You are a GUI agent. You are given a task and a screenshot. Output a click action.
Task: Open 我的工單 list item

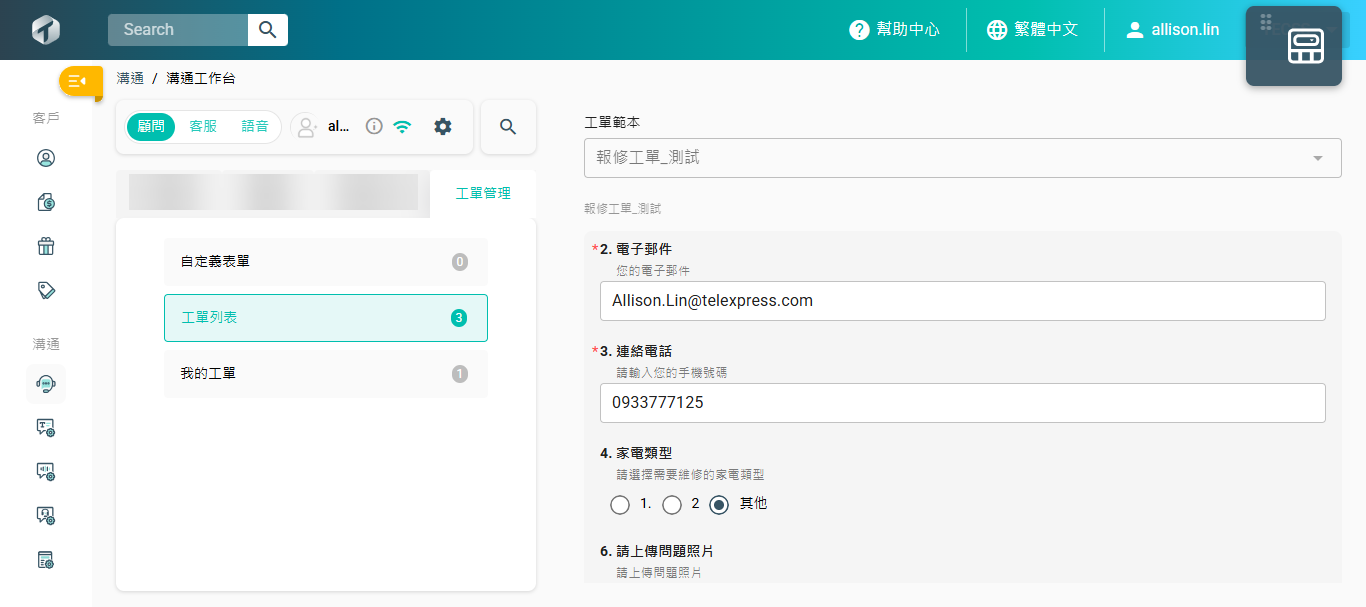coord(325,374)
